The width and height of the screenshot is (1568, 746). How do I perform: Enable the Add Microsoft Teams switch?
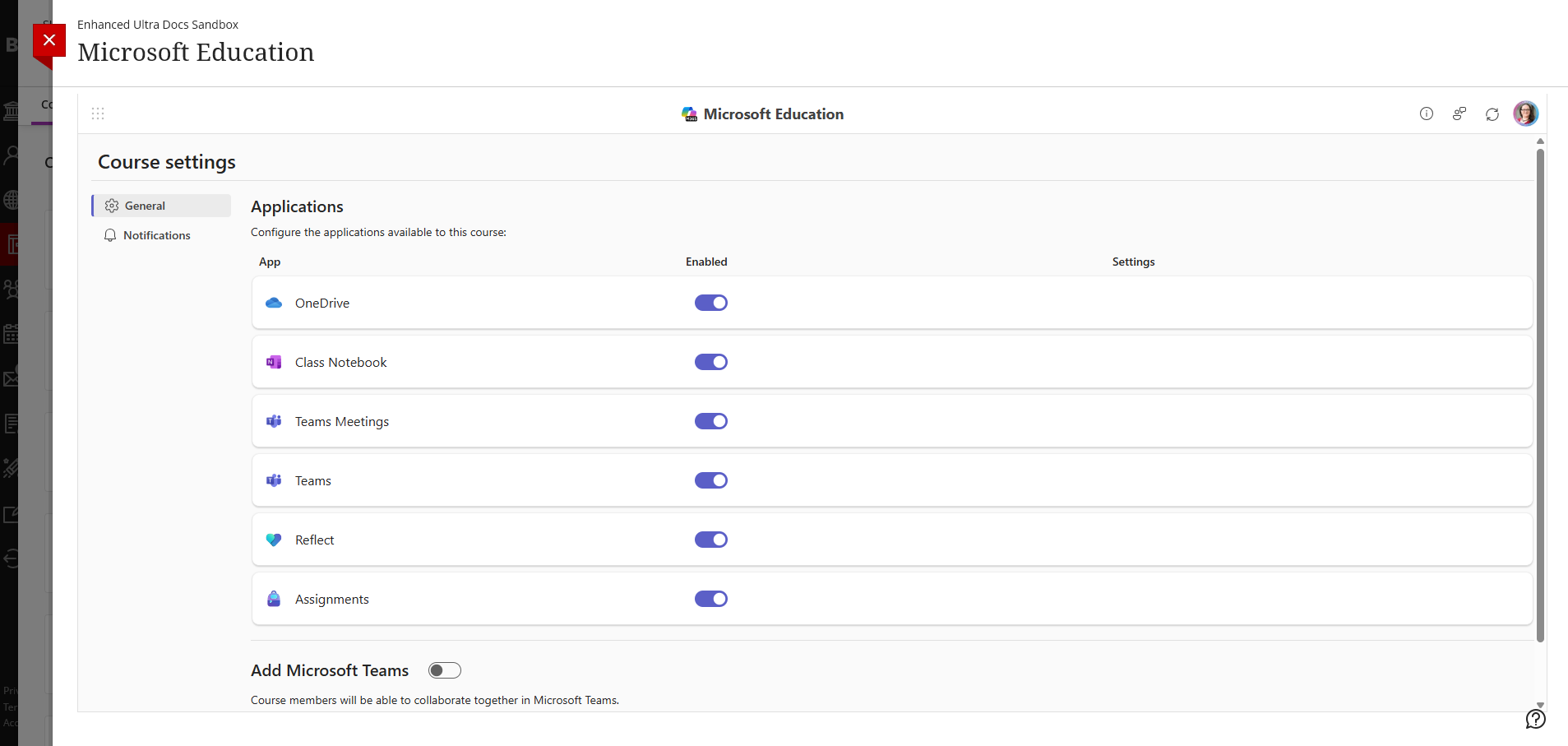click(x=445, y=670)
